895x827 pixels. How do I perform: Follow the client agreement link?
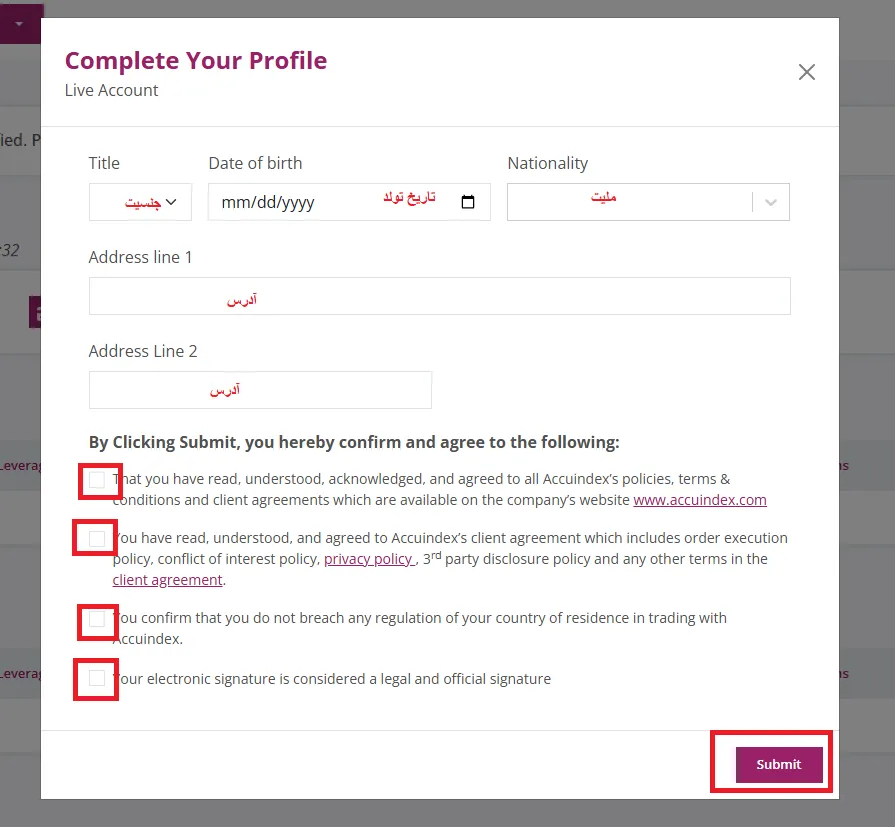pyautogui.click(x=167, y=580)
